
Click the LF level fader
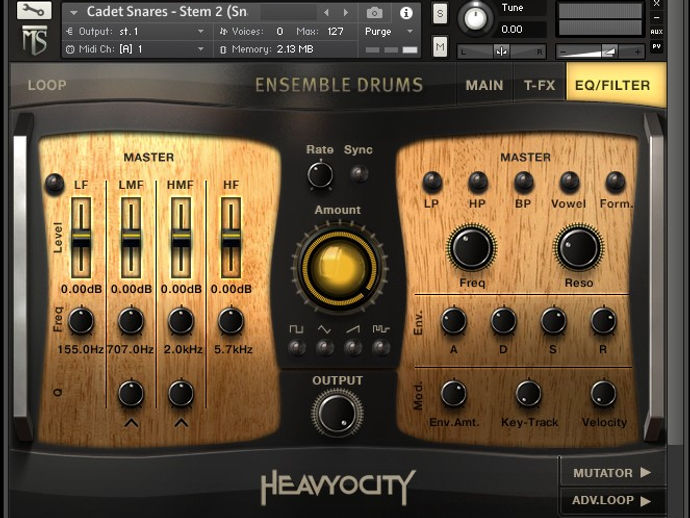point(81,238)
